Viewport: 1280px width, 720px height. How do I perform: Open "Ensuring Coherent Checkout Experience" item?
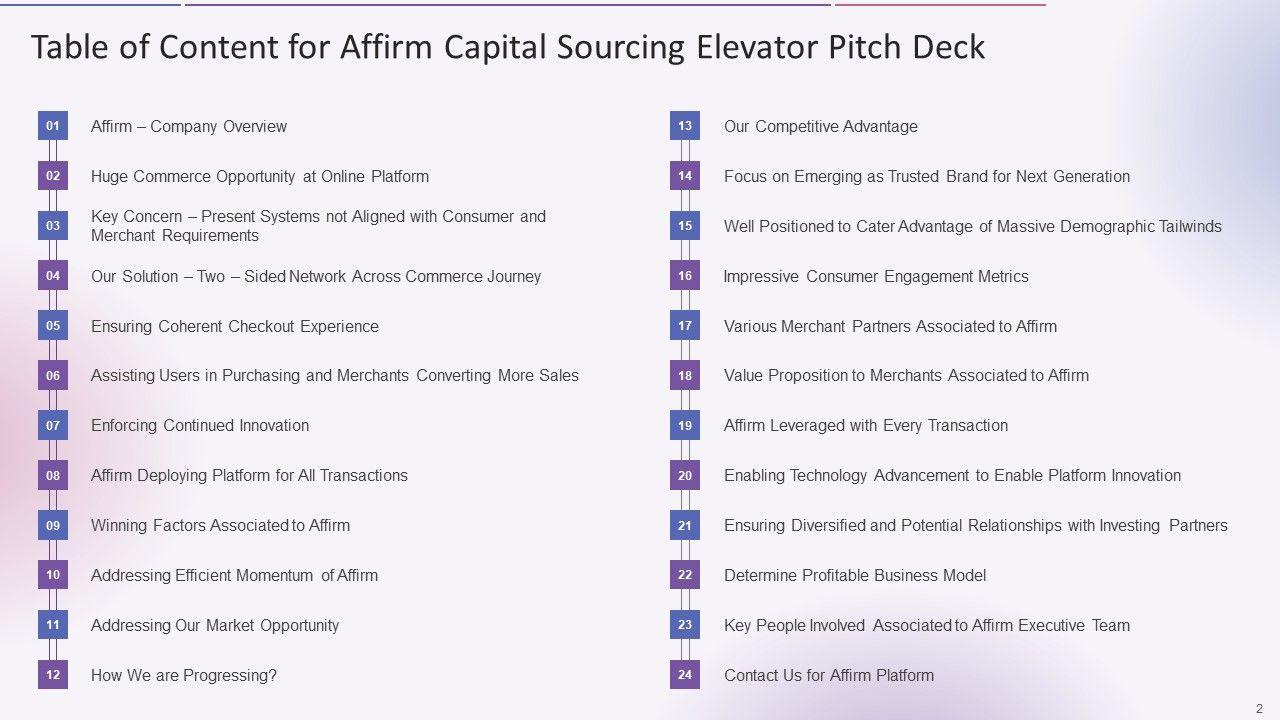235,326
